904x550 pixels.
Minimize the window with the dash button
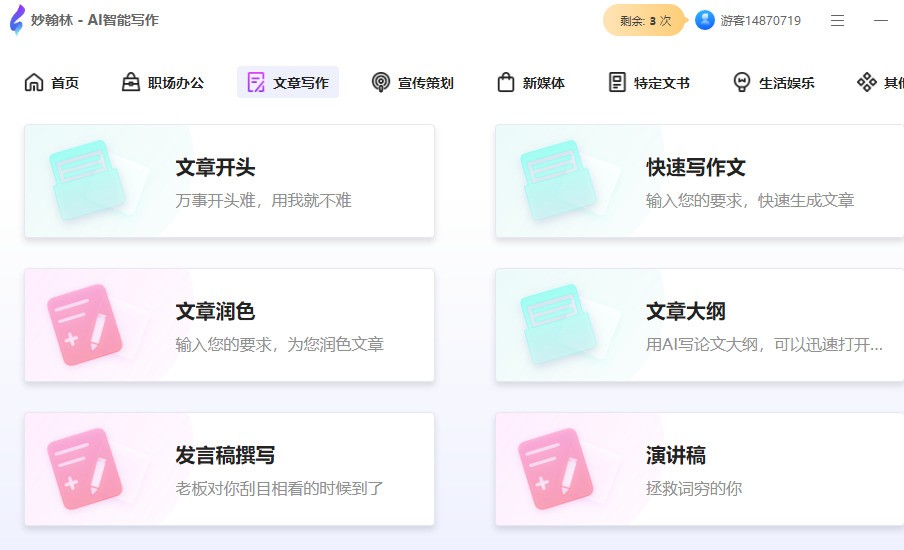pyautogui.click(x=880, y=21)
